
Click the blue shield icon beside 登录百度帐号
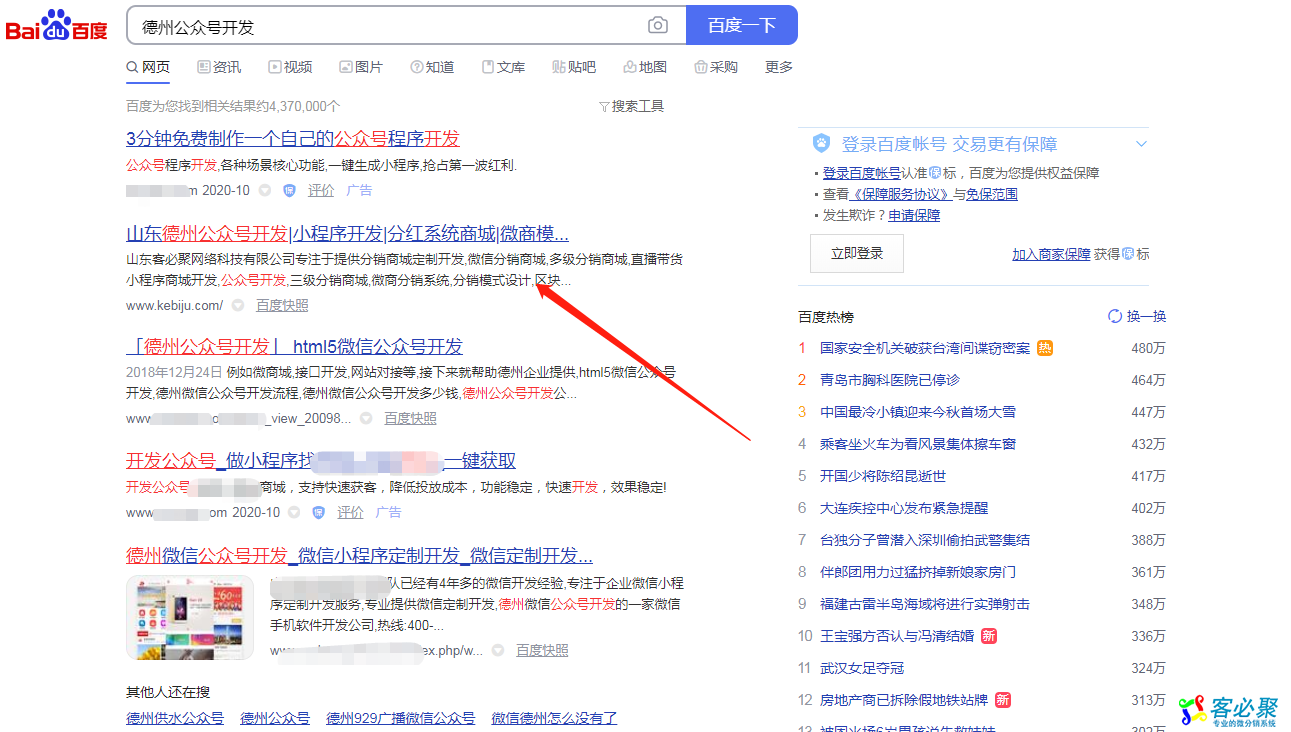821,144
